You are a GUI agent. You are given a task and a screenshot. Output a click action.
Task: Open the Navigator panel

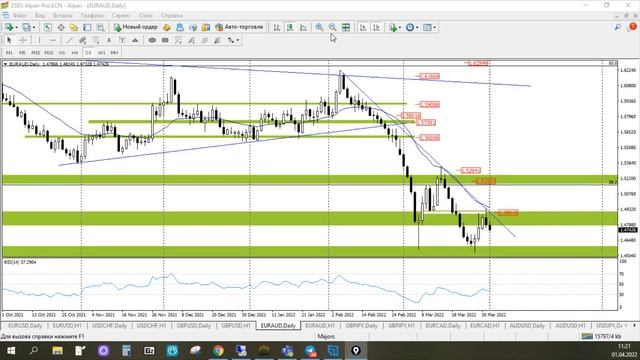click(74, 27)
